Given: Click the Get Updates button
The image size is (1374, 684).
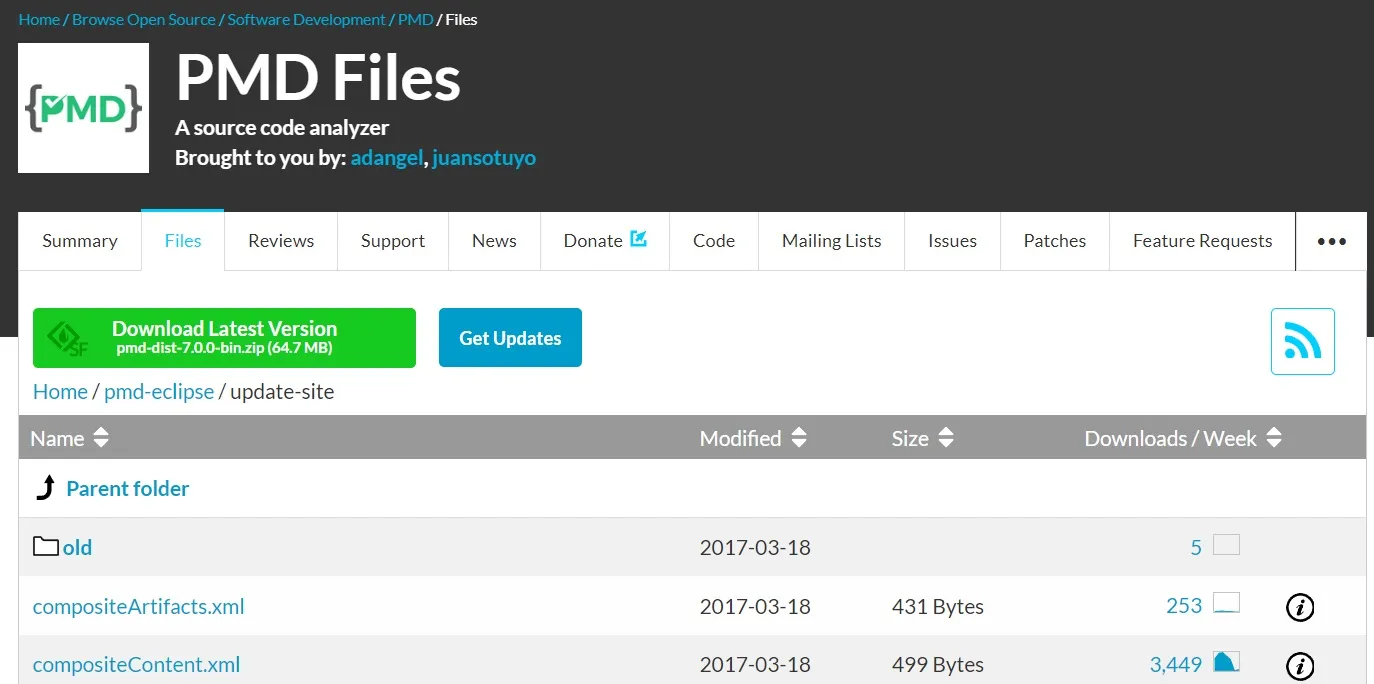Looking at the screenshot, I should (510, 338).
